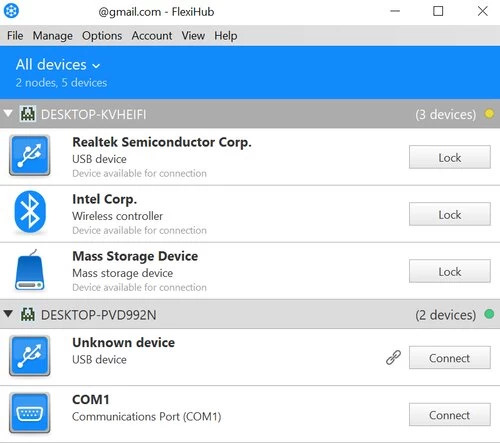
Task: Collapse the DESKTOP-KVHEIFI node triangle
Action: [x=8, y=114]
